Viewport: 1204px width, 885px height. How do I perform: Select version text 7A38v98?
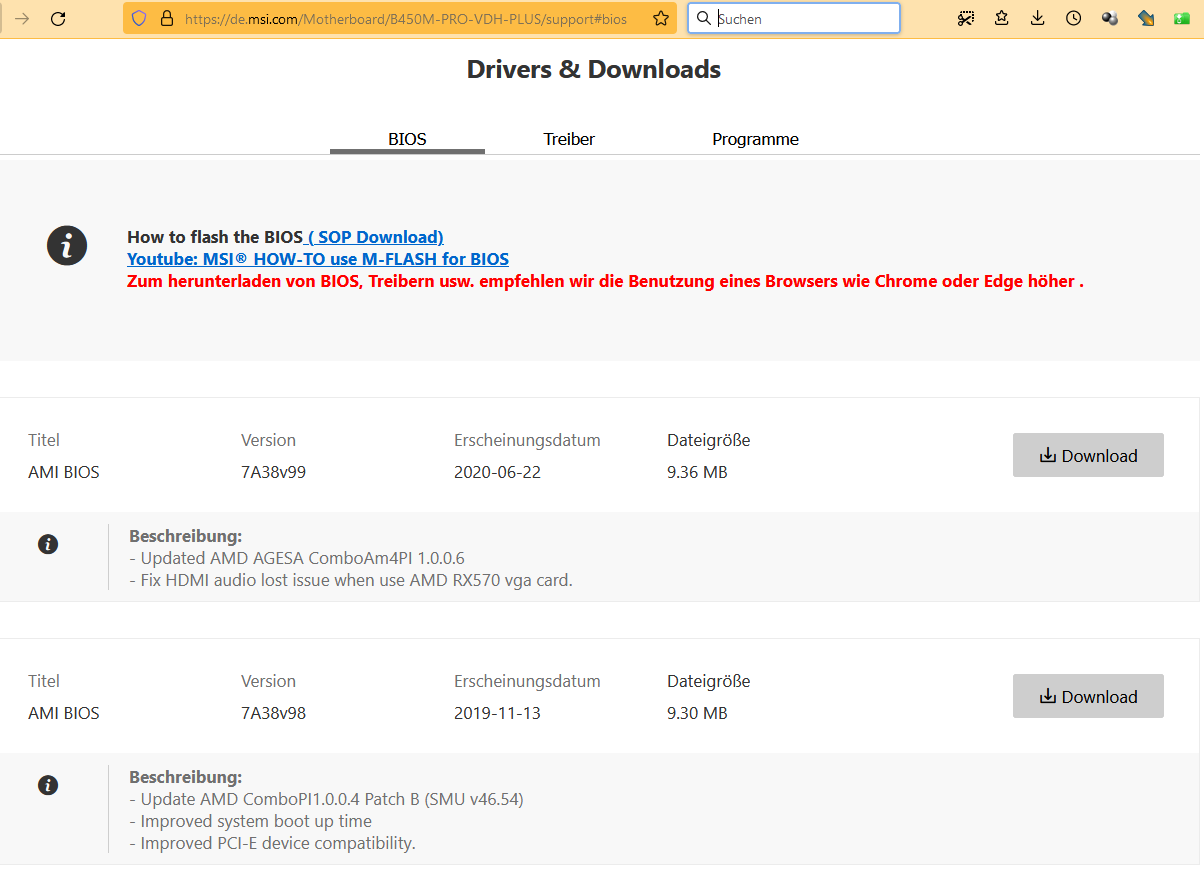click(273, 713)
